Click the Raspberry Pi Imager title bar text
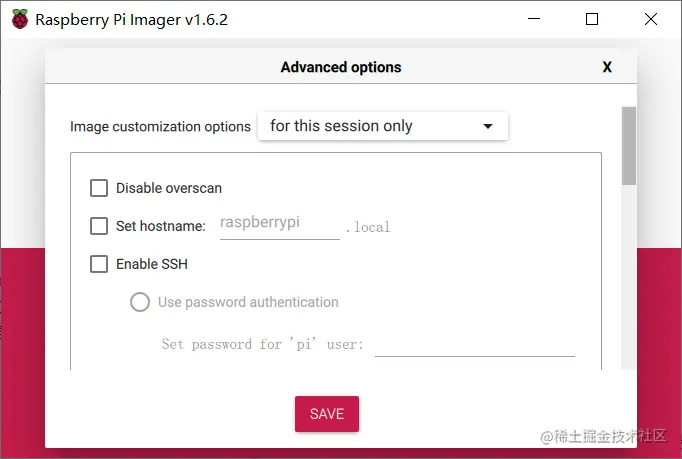682x459 pixels. 131,19
